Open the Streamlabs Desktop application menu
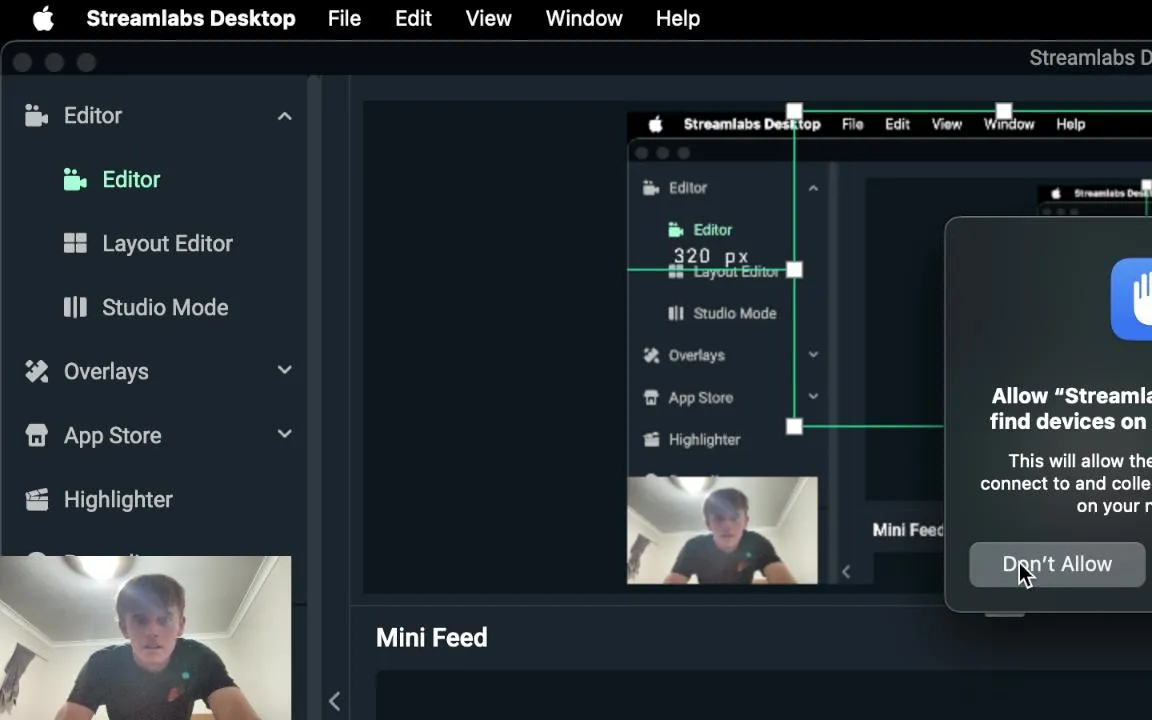Screen dimensions: 1152x720 pos(191,18)
